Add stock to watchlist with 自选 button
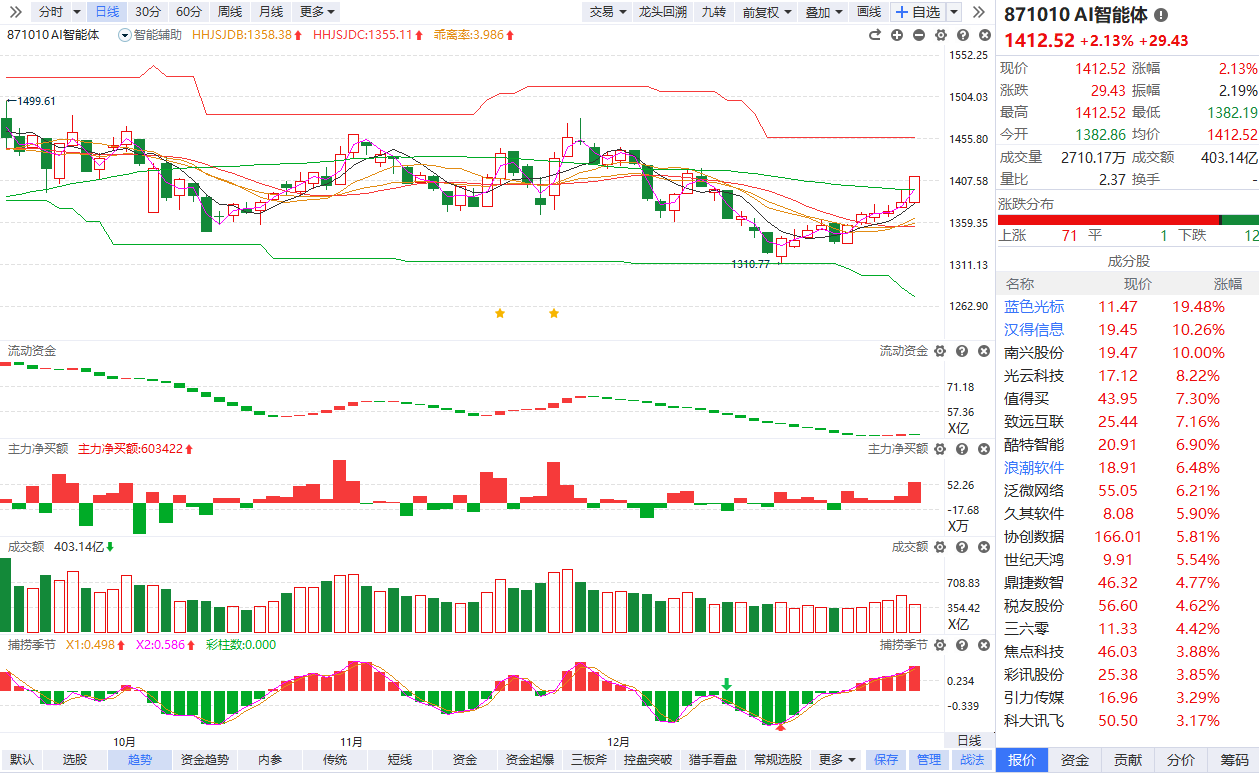The image size is (1259, 774). tap(917, 12)
